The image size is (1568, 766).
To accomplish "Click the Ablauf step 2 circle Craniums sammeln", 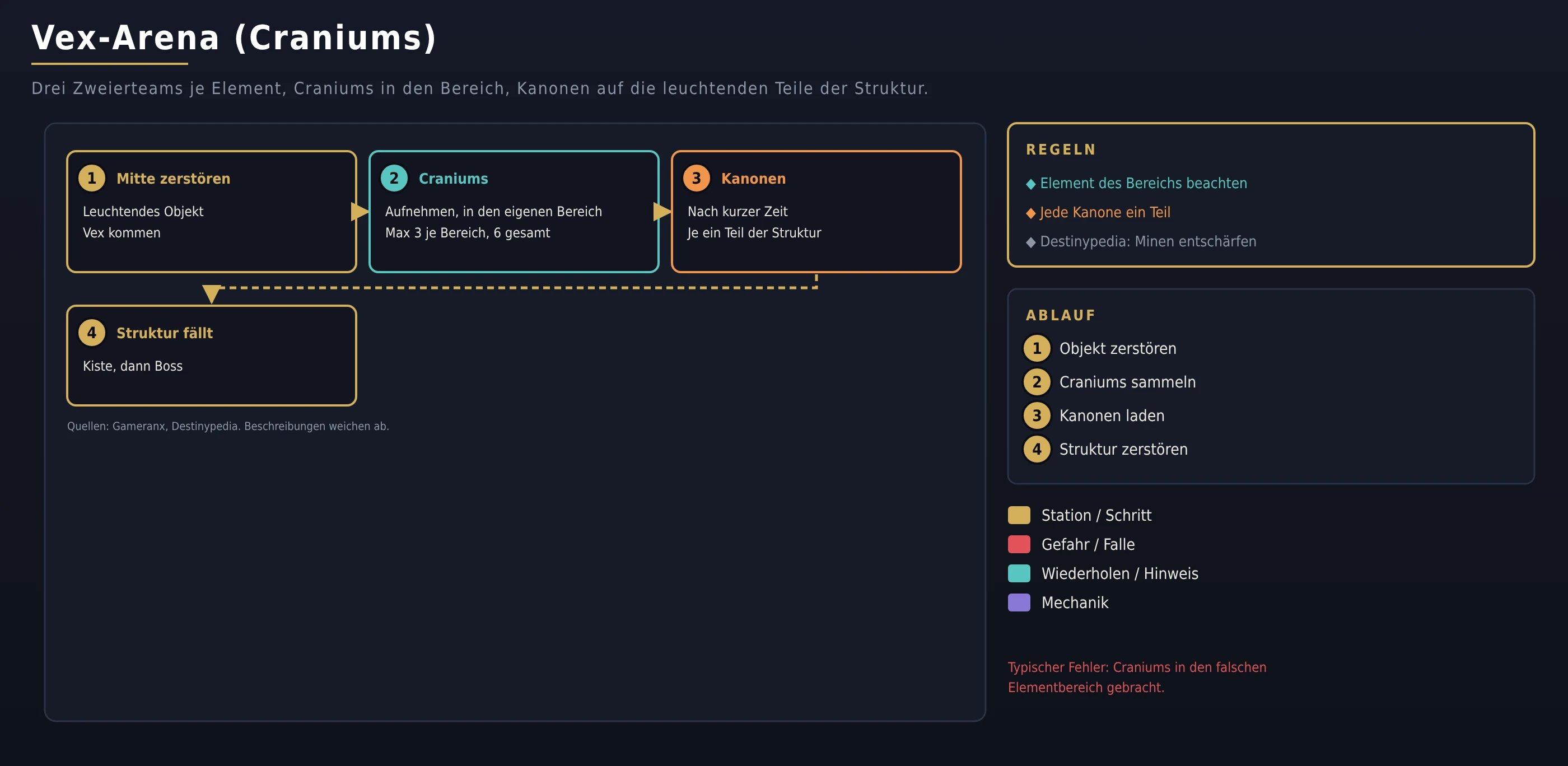I will click(x=1037, y=382).
